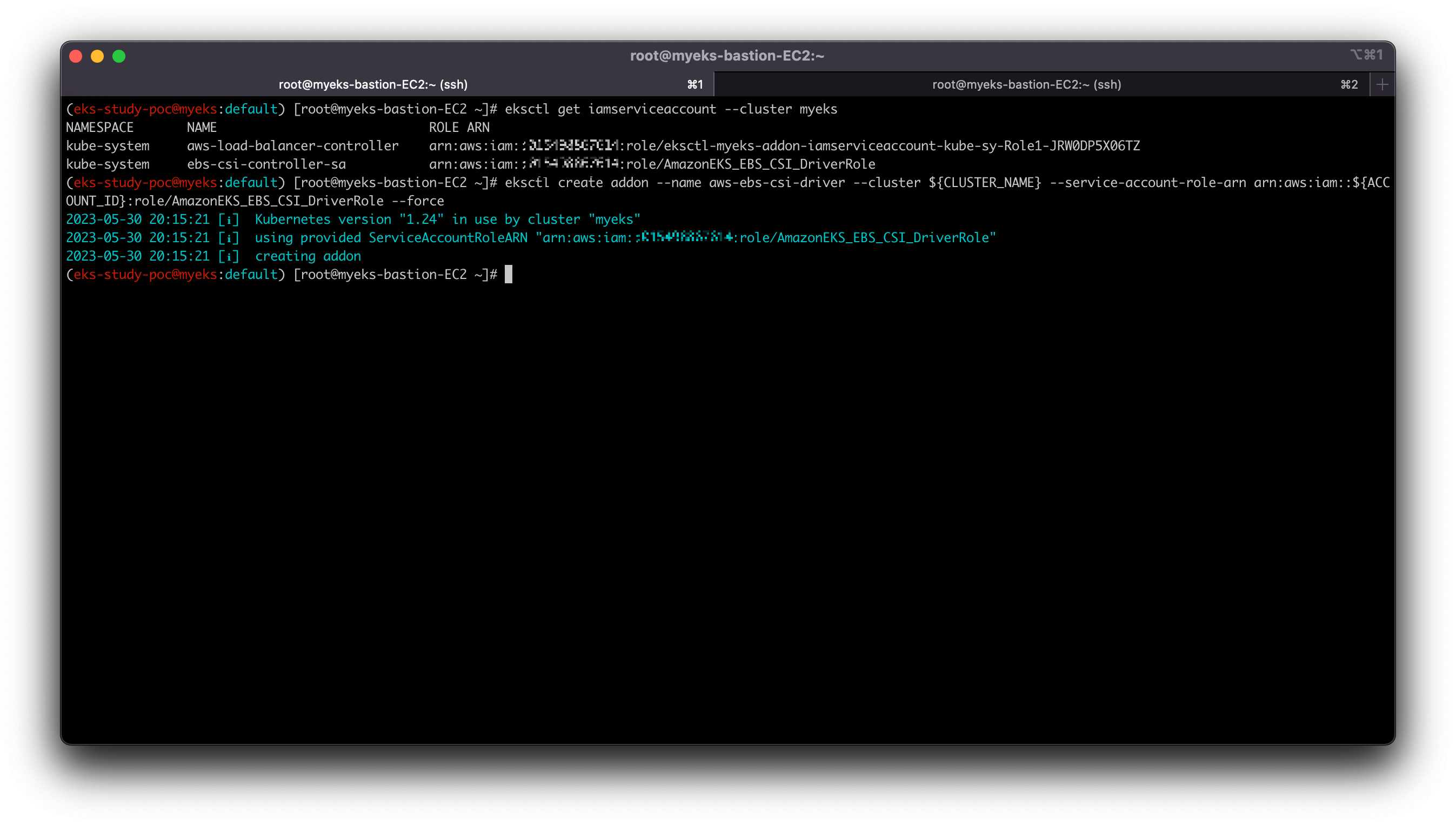
Task: Click the ⌘2 shortcut label on second tab
Action: pos(1348,84)
